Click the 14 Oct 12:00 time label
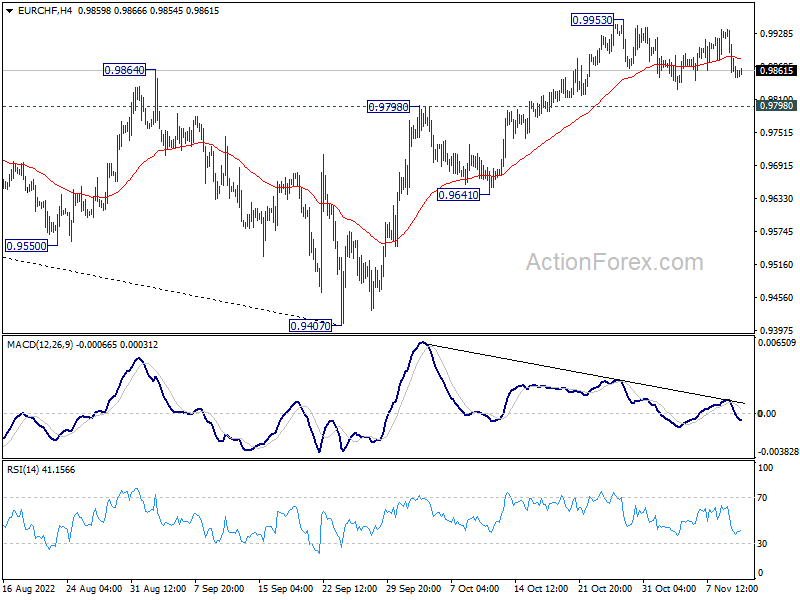The height and width of the screenshot is (600, 800). (x=541, y=588)
